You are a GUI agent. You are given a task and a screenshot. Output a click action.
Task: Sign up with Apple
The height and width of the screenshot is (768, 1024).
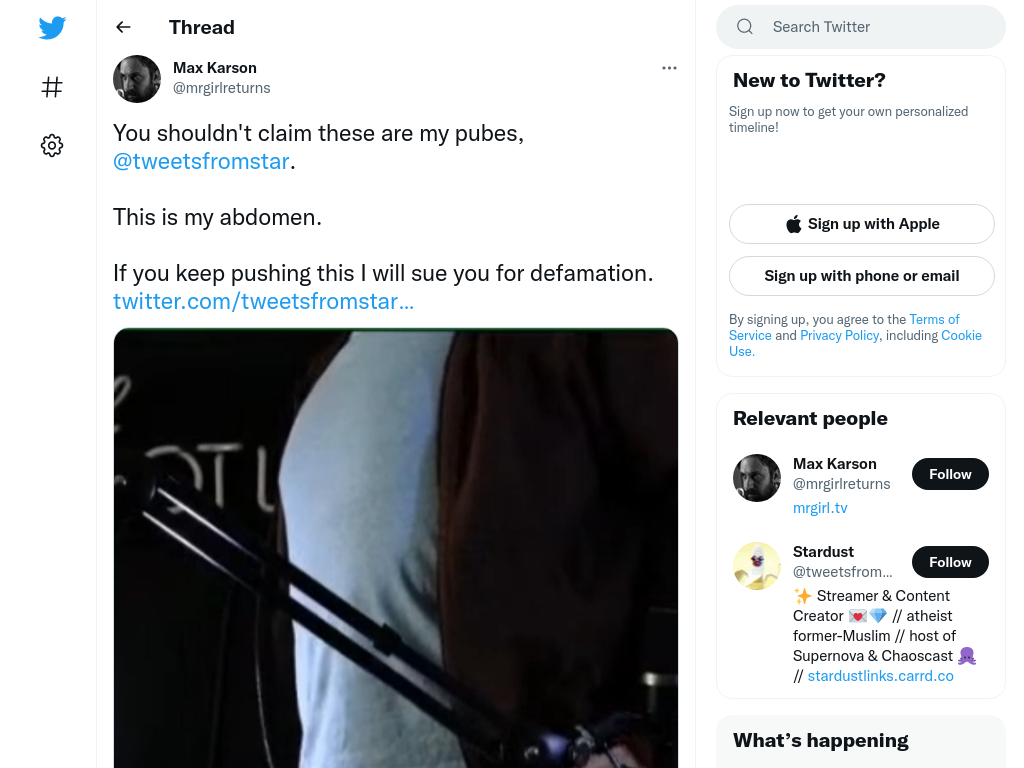pyautogui.click(x=861, y=224)
